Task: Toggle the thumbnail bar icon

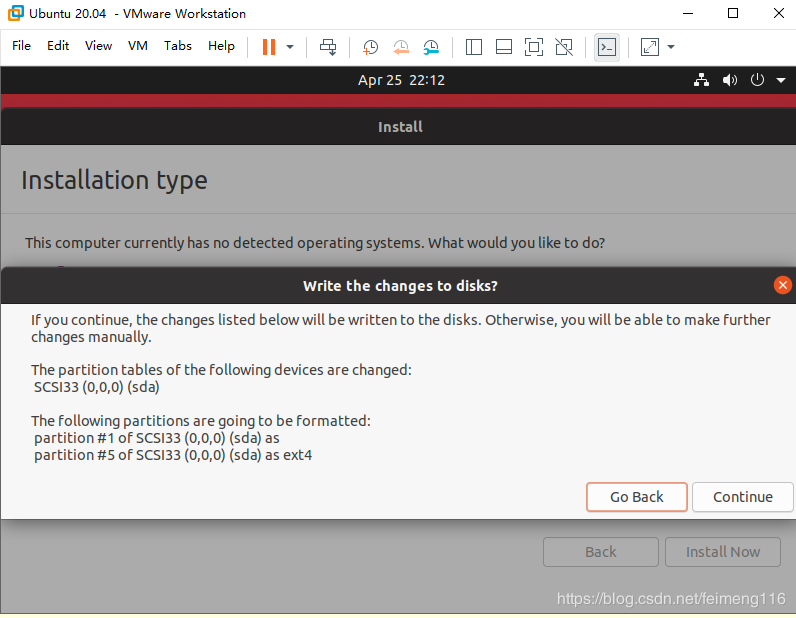Action: 504,47
